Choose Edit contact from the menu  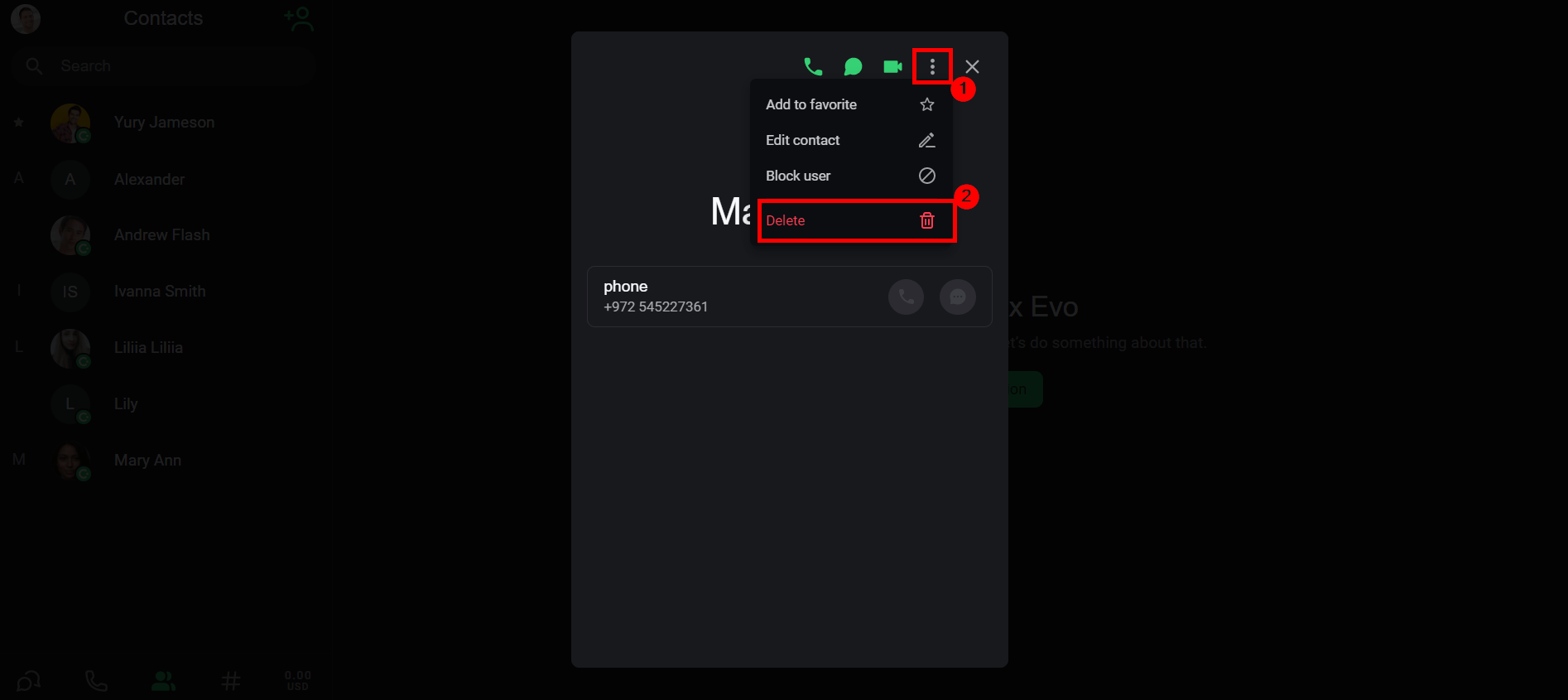click(x=851, y=140)
